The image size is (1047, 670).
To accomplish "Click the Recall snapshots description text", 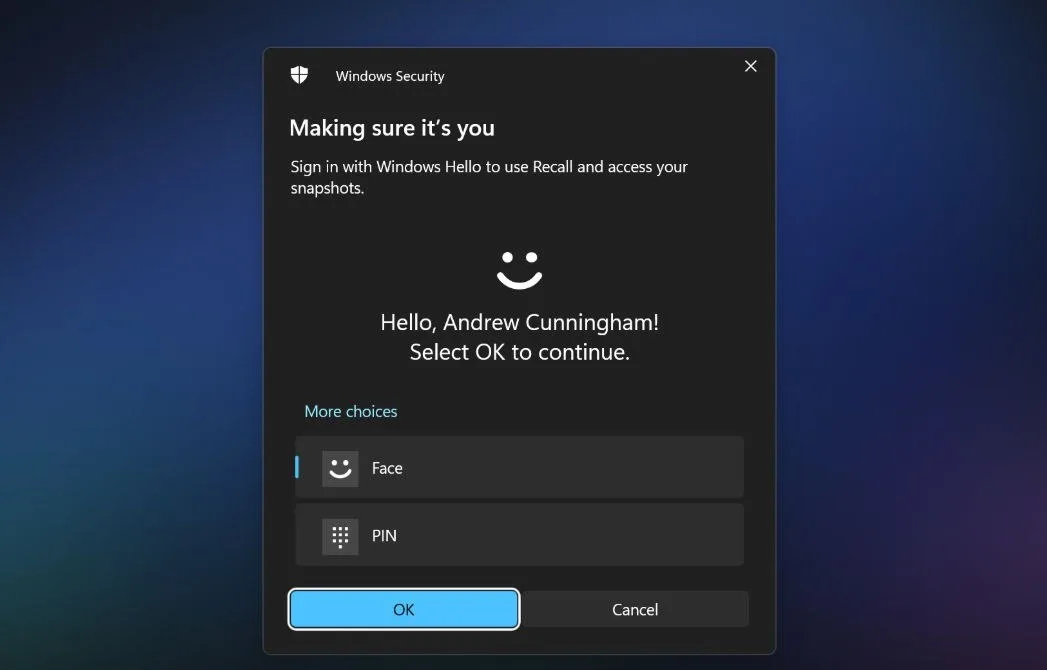I will (489, 176).
